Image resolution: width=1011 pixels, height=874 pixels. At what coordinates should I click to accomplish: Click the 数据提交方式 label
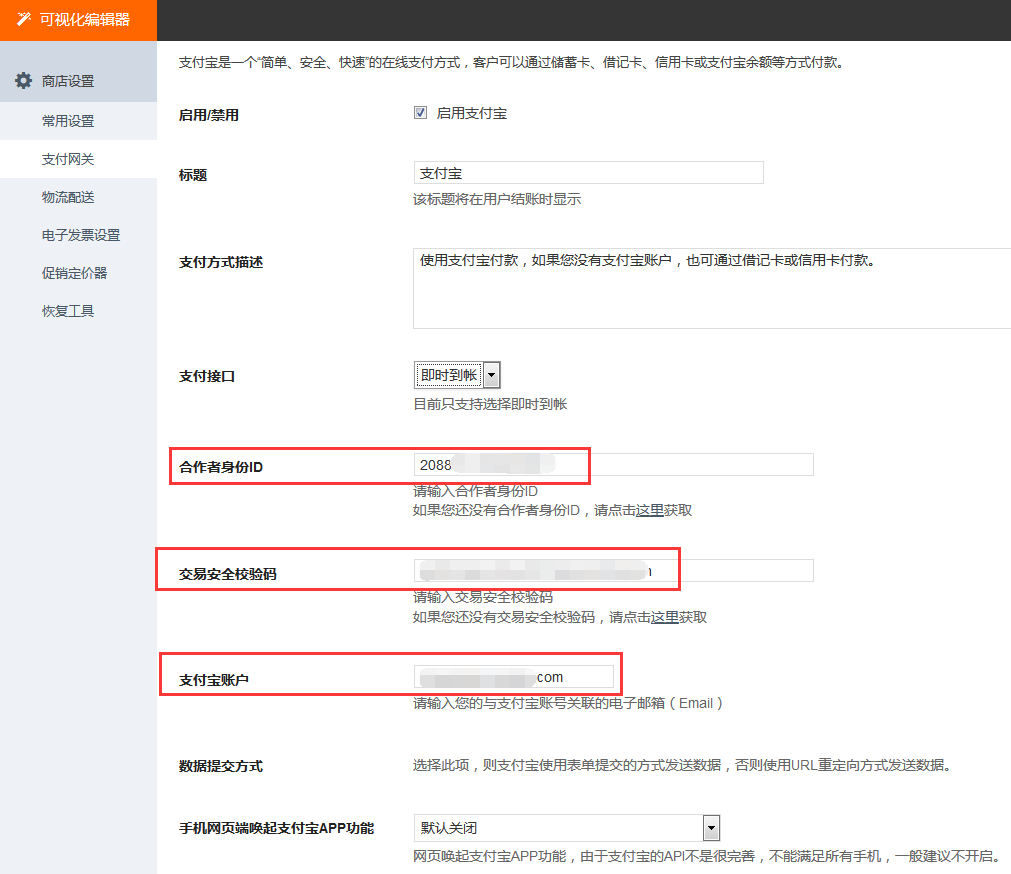click(x=221, y=766)
